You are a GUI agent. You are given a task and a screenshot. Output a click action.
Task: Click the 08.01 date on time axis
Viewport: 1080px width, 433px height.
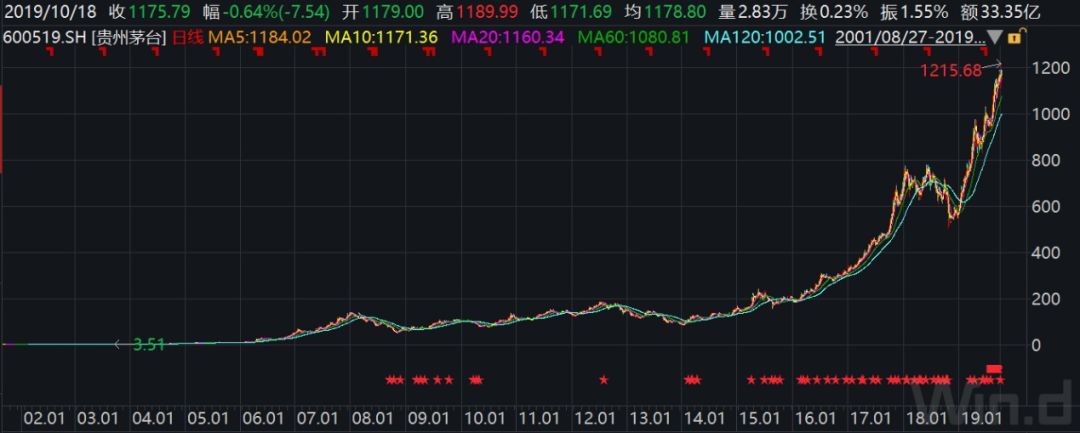pos(372,418)
